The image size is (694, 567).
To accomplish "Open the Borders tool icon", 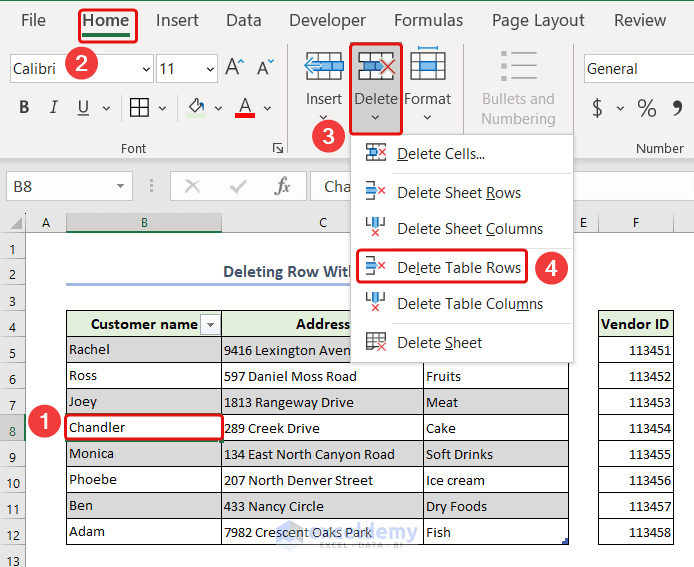I will [140, 108].
